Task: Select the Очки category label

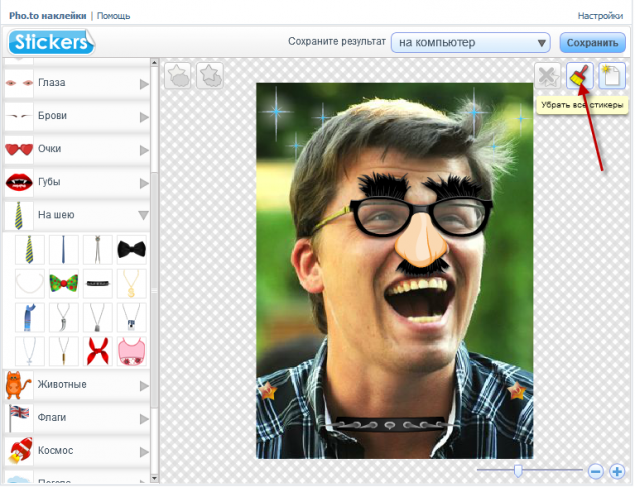Action: (49, 149)
